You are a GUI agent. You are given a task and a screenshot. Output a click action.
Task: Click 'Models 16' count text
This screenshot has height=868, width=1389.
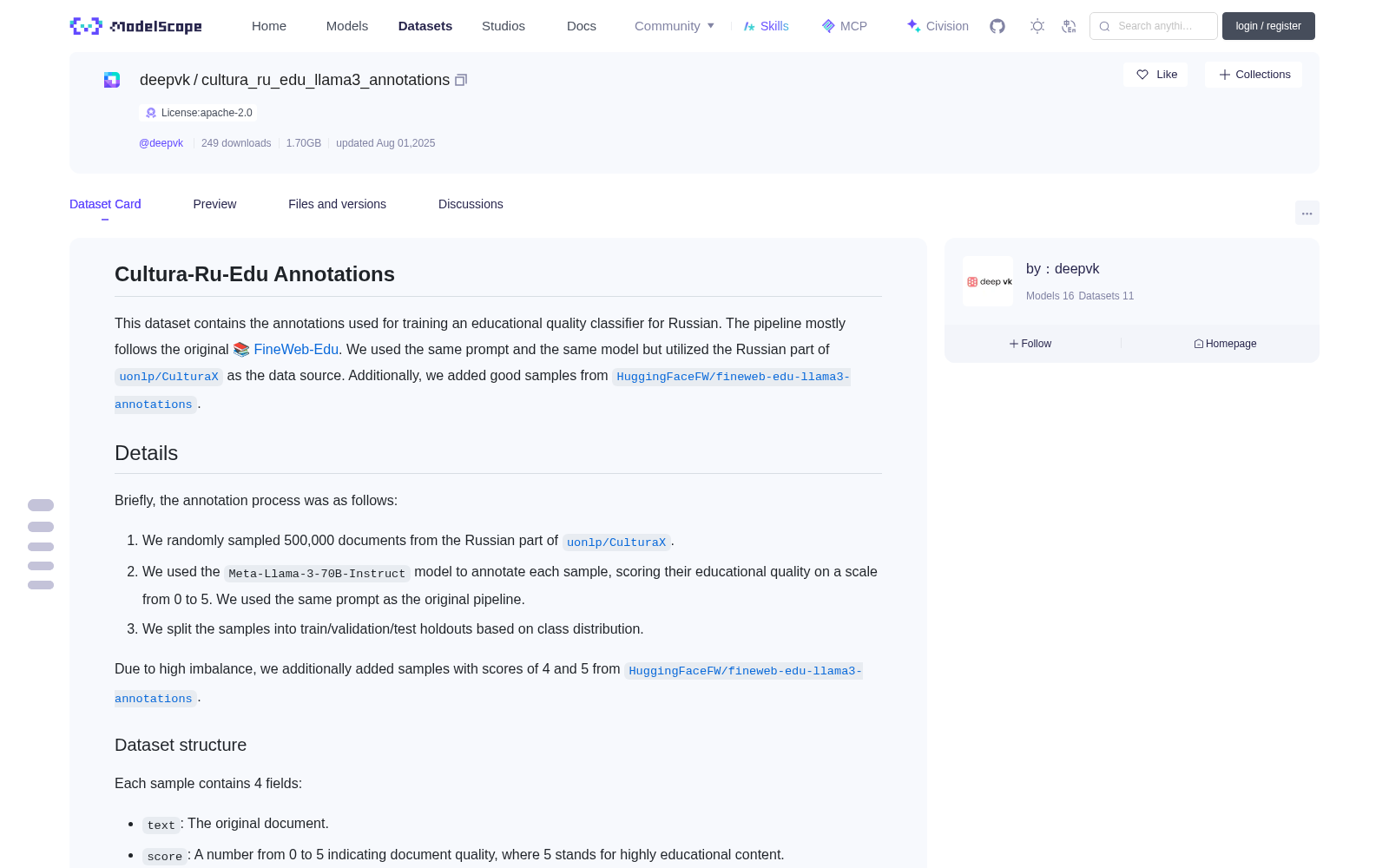point(1050,296)
